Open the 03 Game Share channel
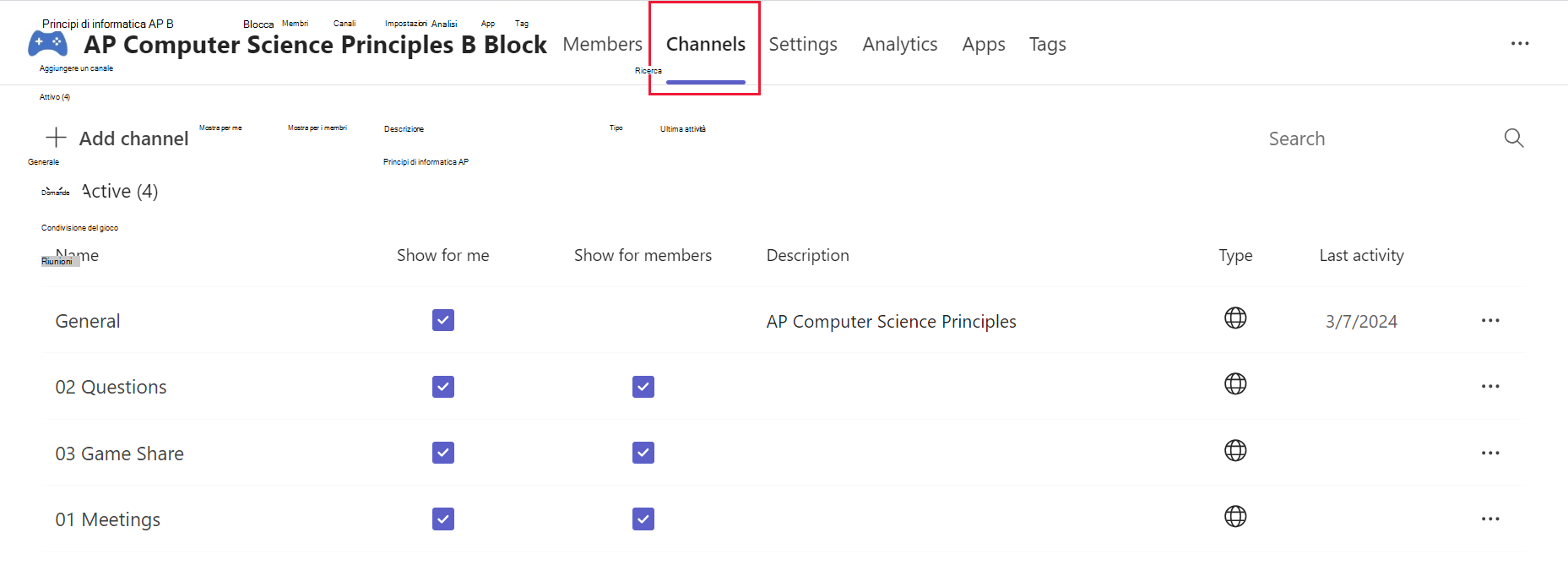Viewport: 1568px width, 565px height. click(x=120, y=454)
